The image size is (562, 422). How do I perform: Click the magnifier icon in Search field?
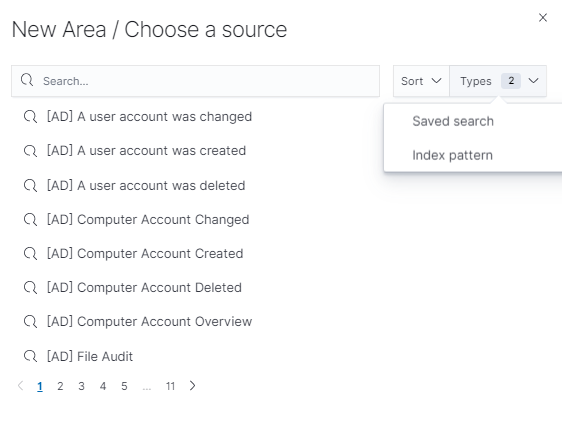27,80
